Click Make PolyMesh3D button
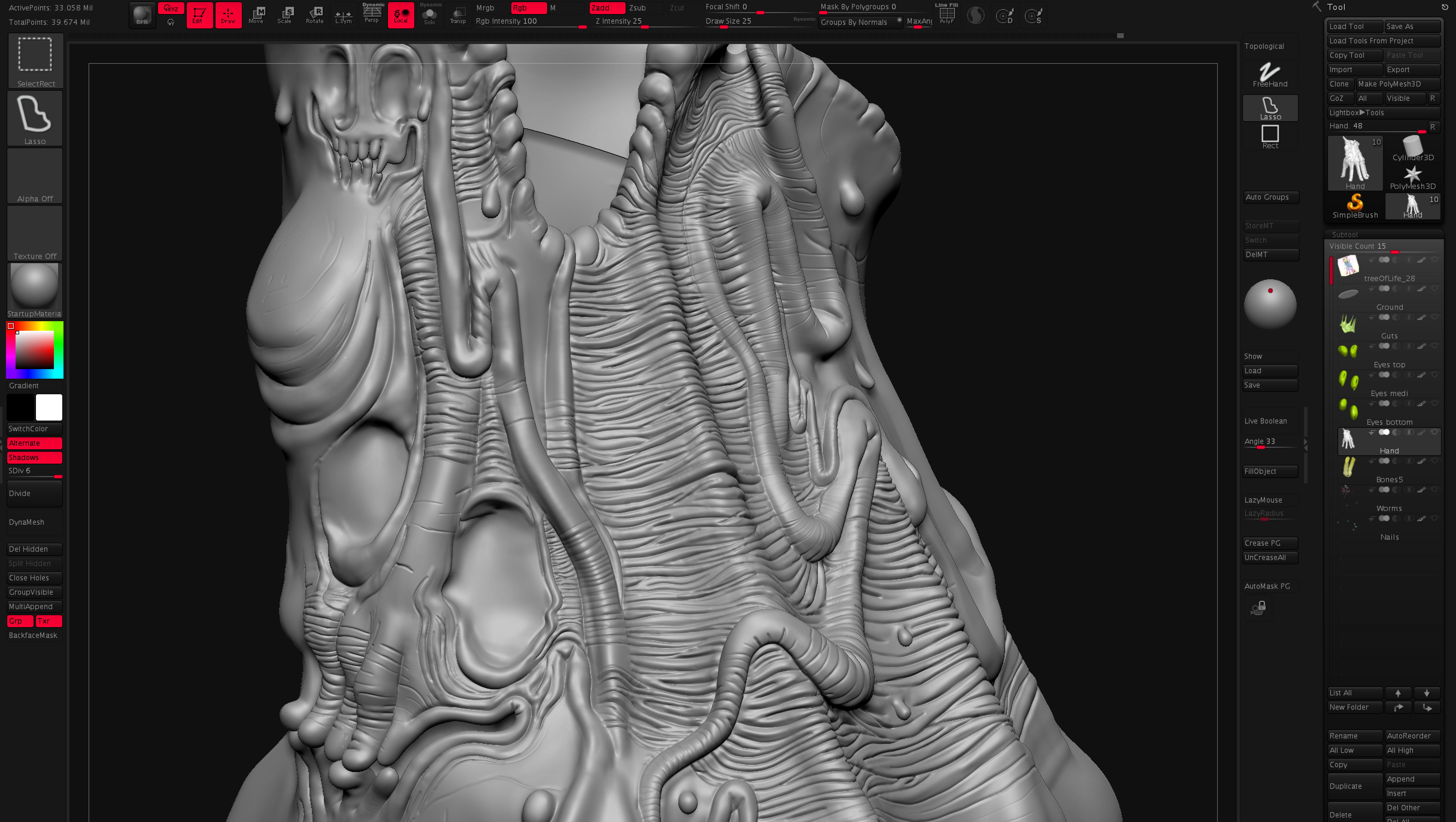Image resolution: width=1456 pixels, height=822 pixels. coord(1398,84)
